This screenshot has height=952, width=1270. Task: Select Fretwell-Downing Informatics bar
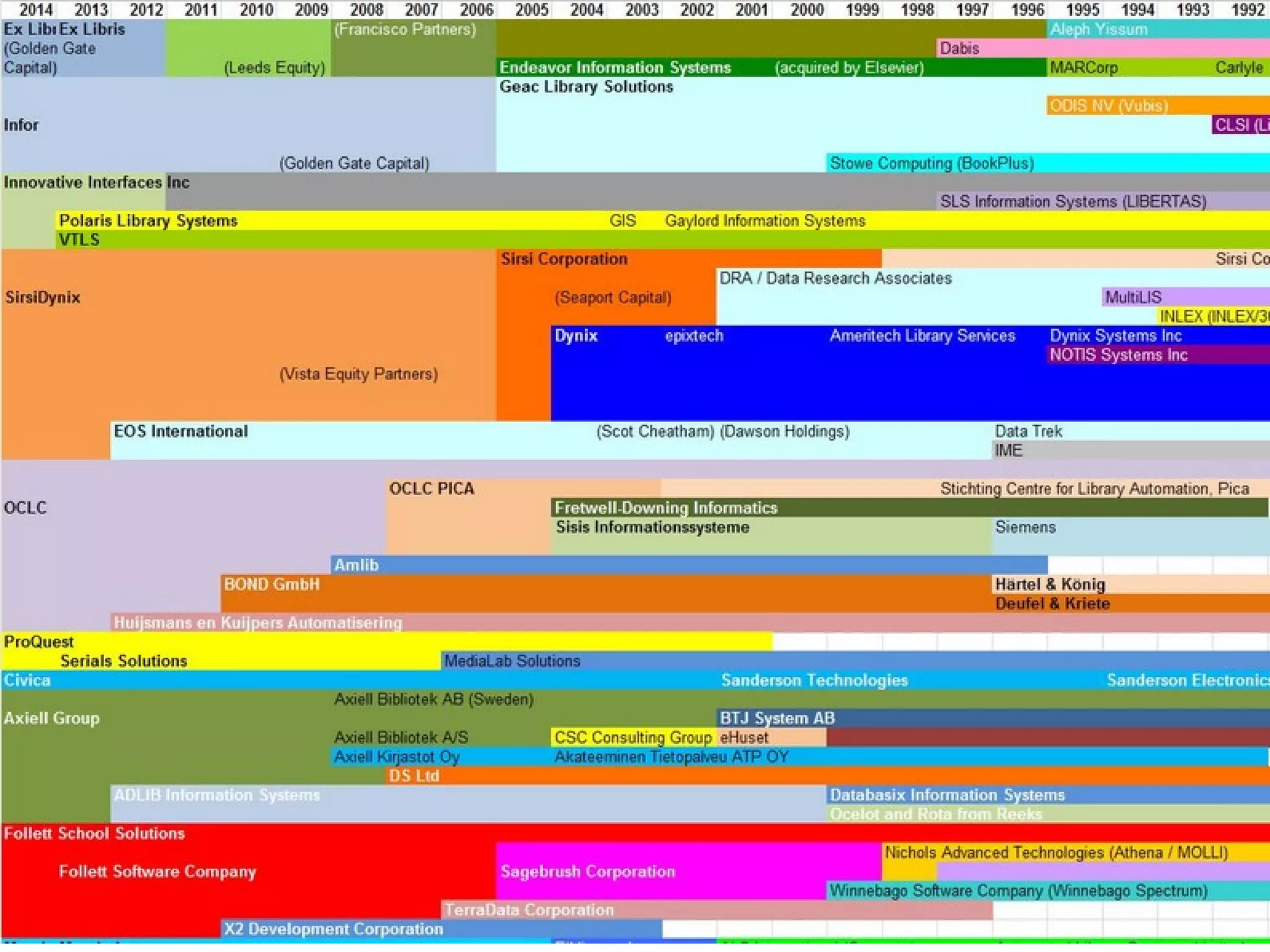[x=909, y=508]
